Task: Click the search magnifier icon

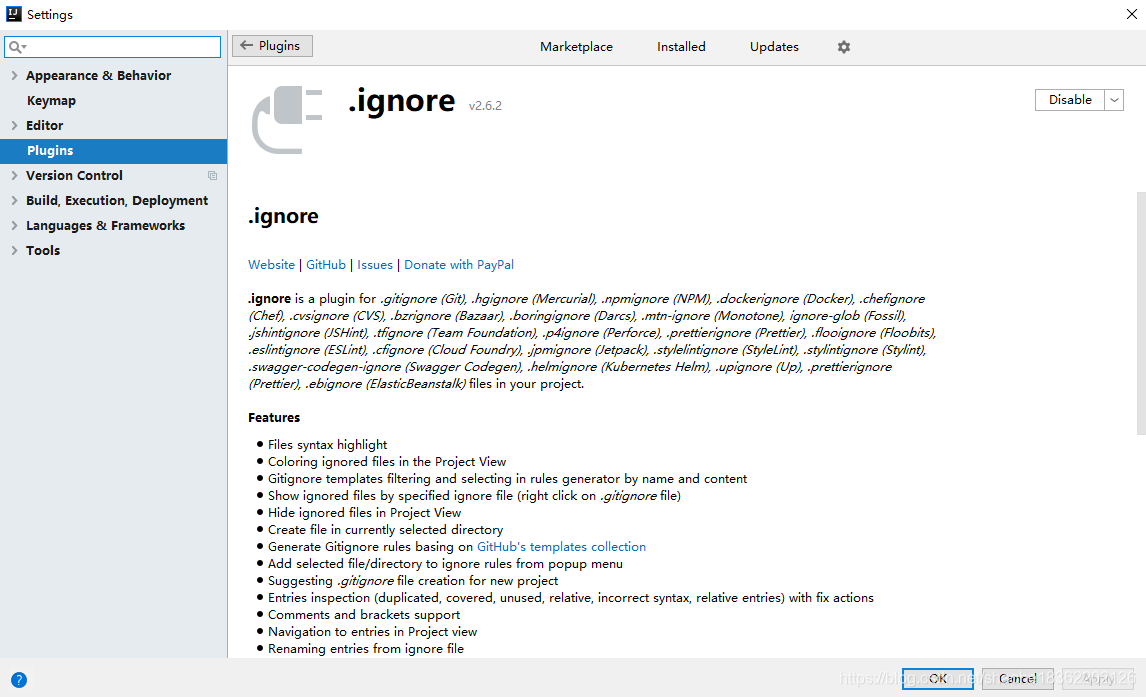Action: pos(17,47)
